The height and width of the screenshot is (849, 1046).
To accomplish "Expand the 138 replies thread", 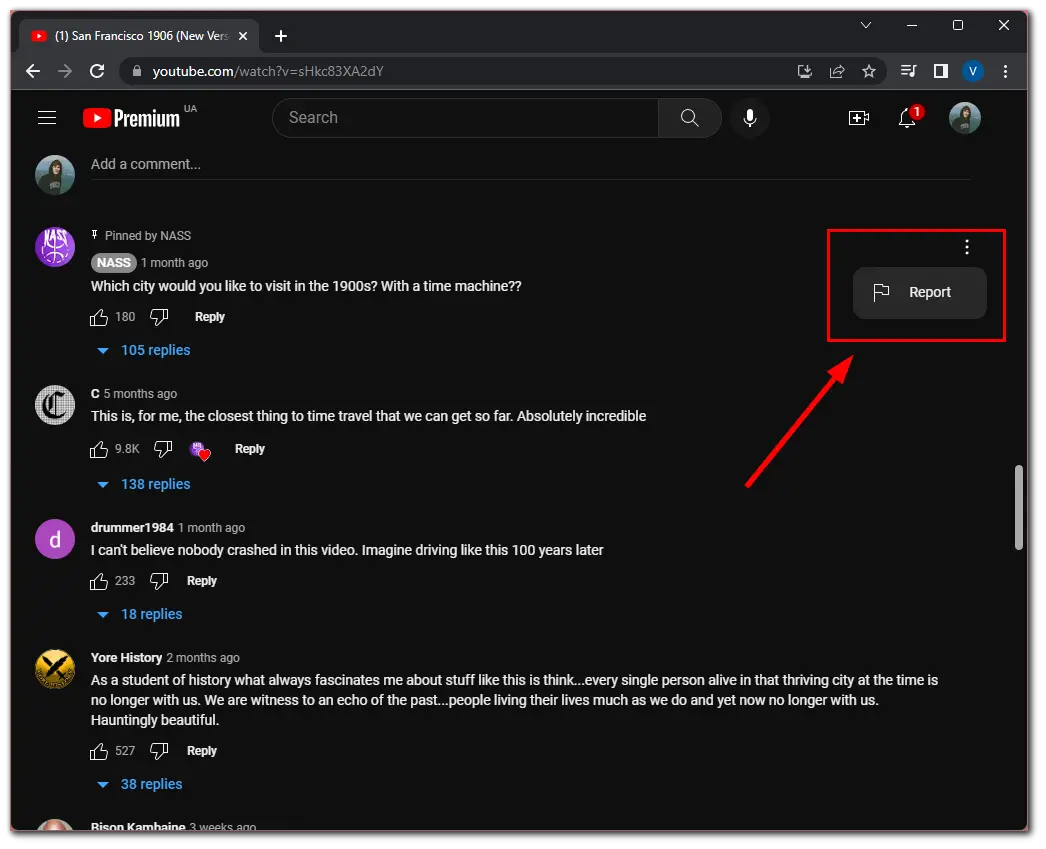I will (144, 484).
